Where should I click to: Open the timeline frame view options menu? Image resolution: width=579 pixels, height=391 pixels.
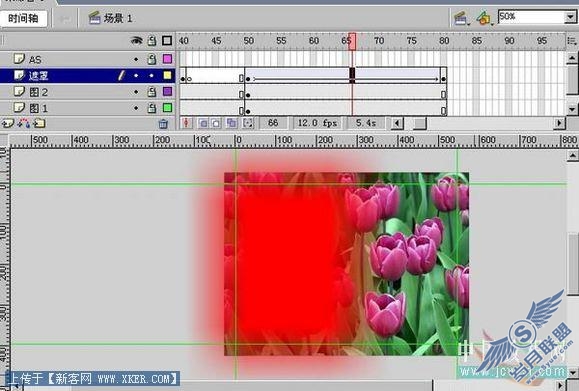click(572, 40)
